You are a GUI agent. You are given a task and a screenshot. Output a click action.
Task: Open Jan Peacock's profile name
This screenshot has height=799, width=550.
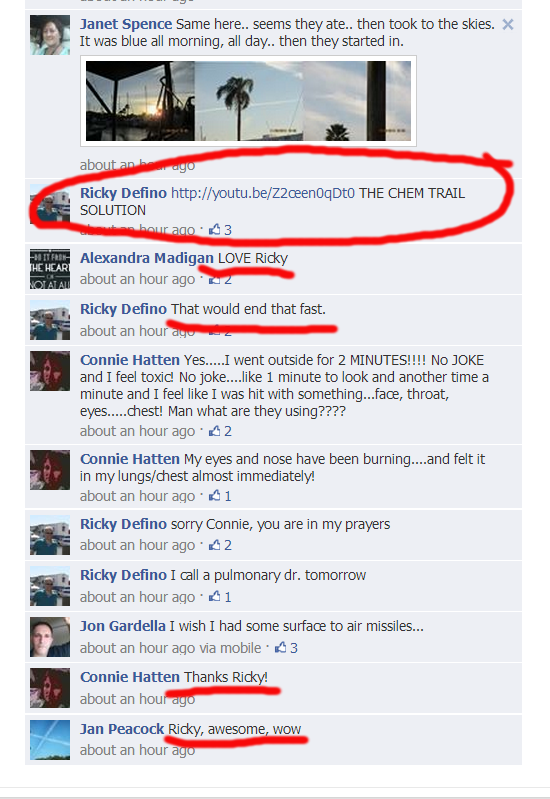tap(122, 729)
